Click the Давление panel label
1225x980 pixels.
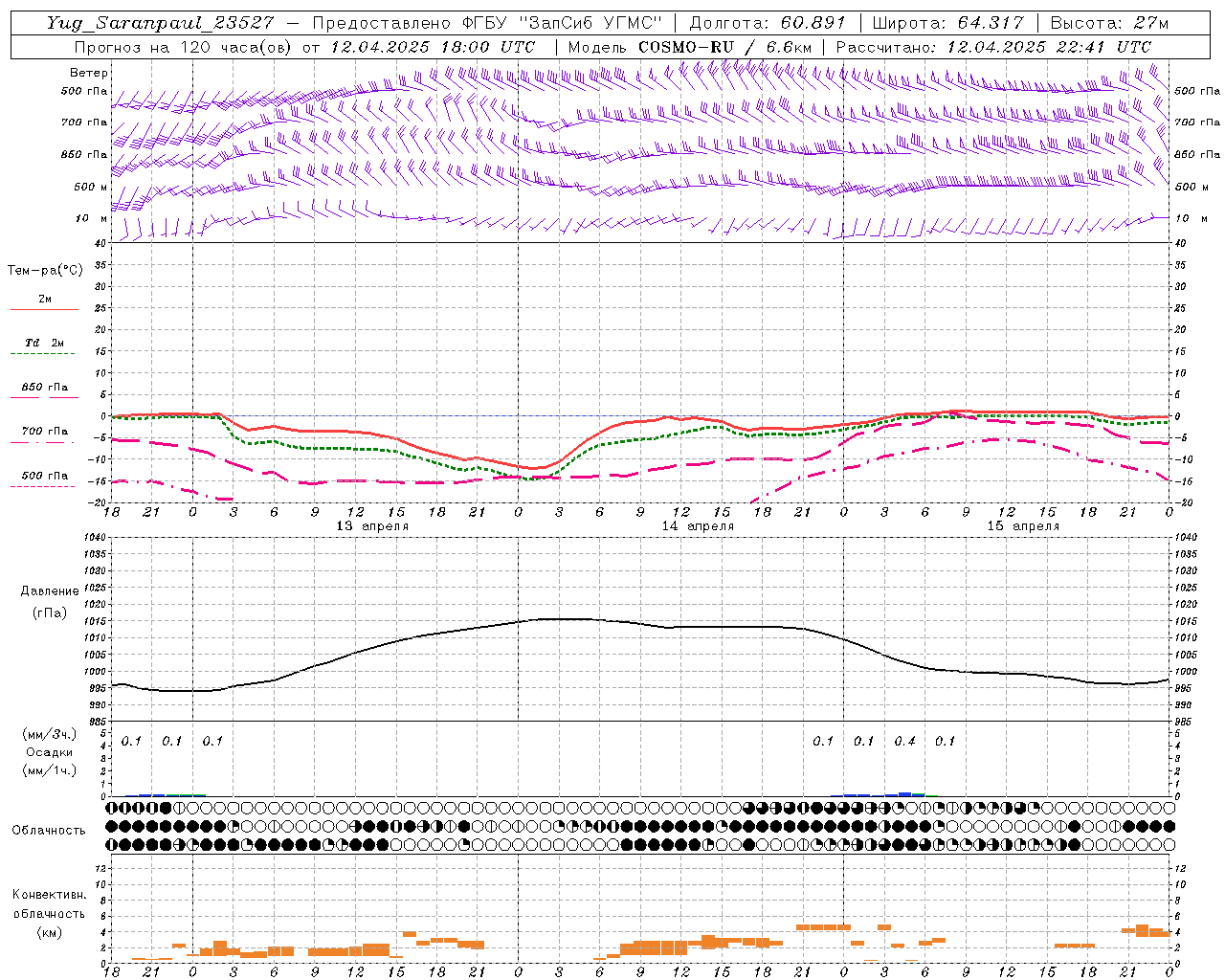point(49,591)
